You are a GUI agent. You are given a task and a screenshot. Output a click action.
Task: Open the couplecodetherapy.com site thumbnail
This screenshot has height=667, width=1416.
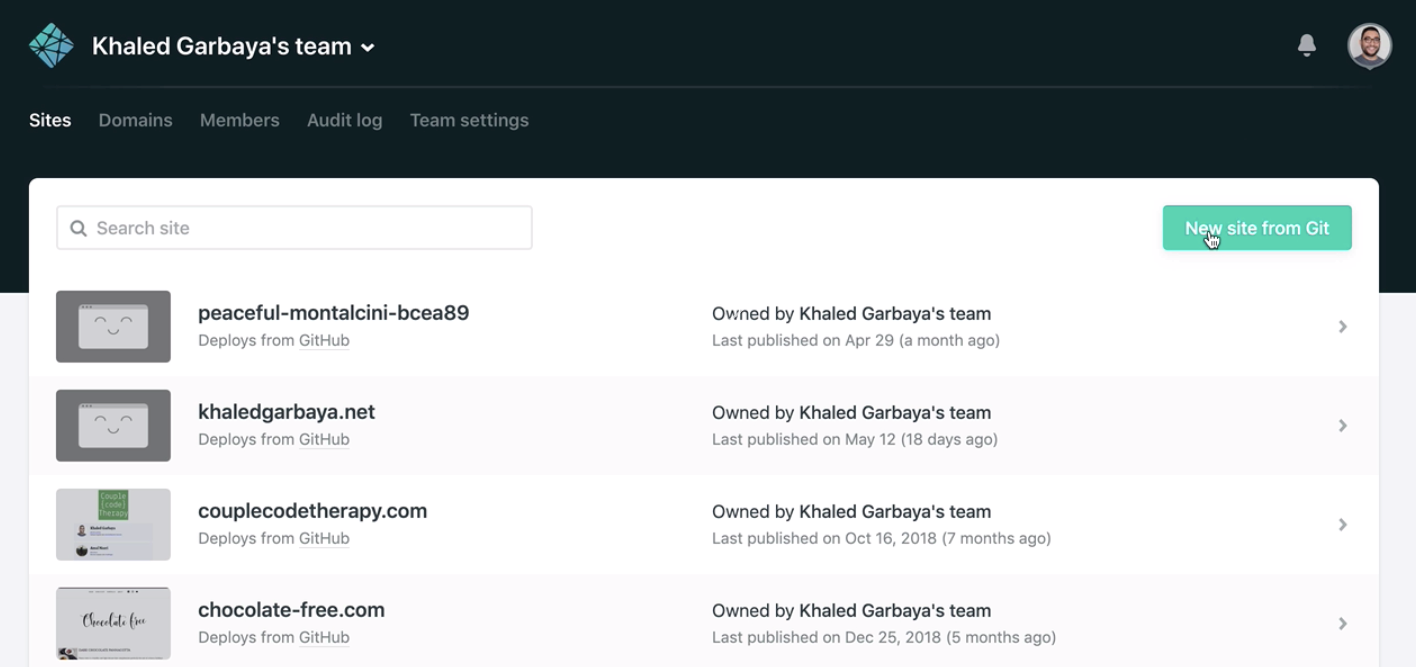pyautogui.click(x=113, y=525)
